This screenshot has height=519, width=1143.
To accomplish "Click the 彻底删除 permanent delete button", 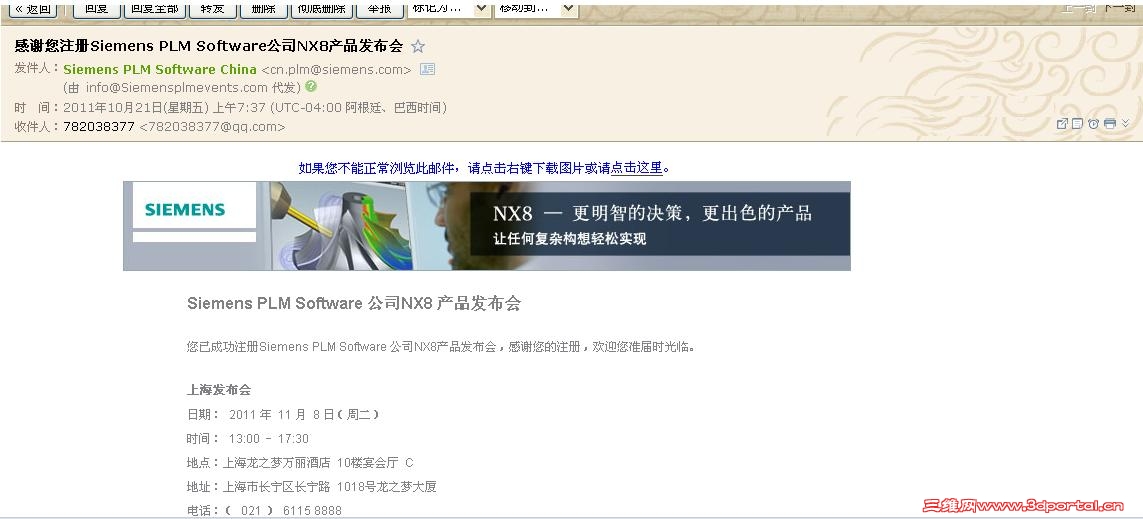I will tap(321, 9).
